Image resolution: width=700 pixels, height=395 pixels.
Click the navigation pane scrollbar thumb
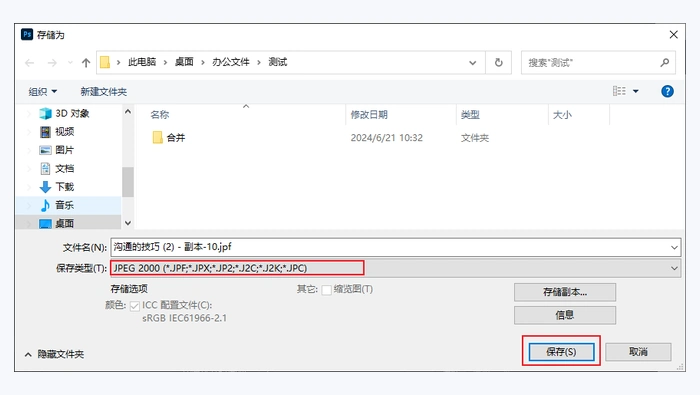(x=128, y=182)
